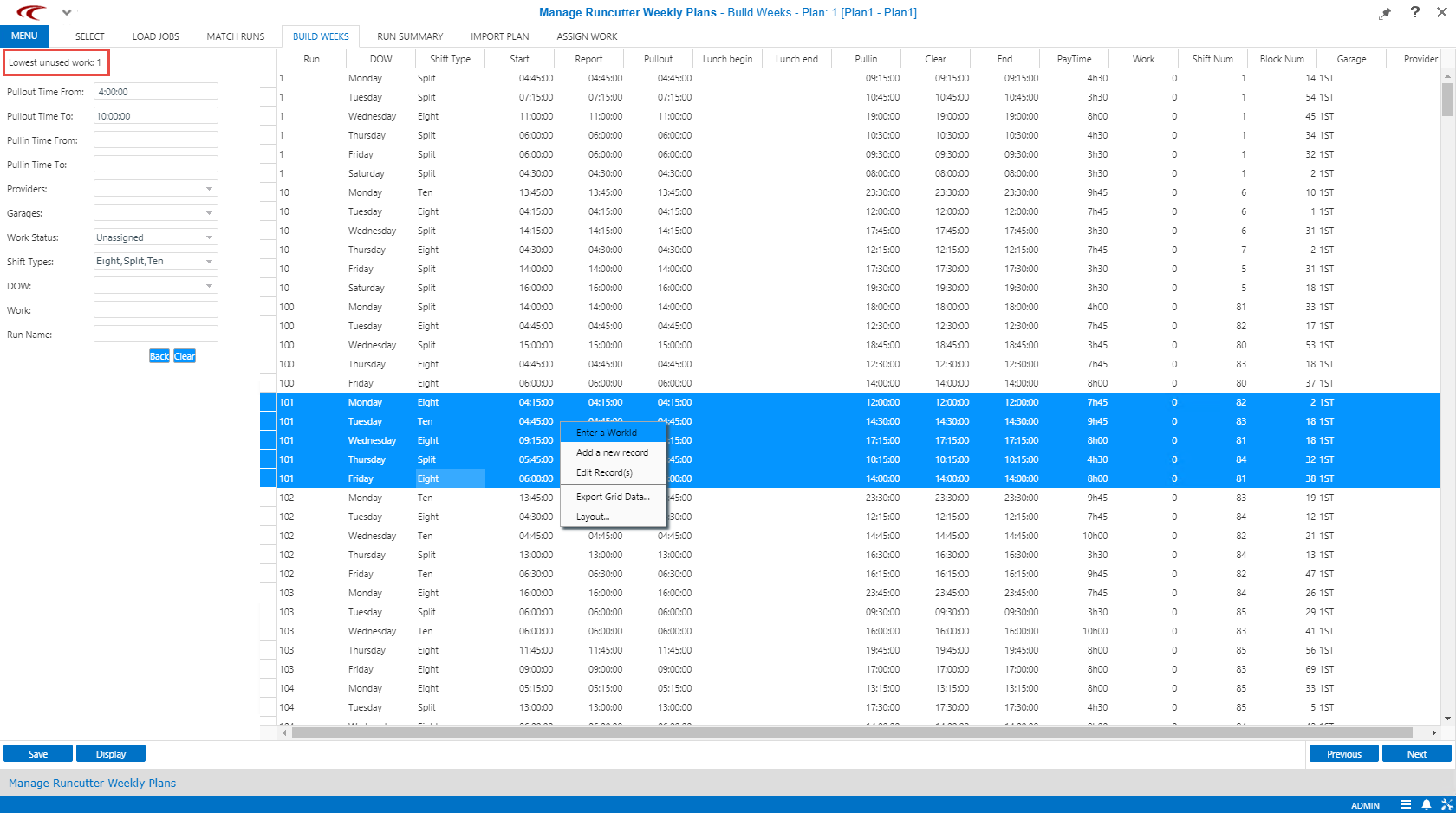Image resolution: width=1456 pixels, height=813 pixels.
Task: Switch to the RUN SUMMARY tab
Action: pyautogui.click(x=409, y=36)
